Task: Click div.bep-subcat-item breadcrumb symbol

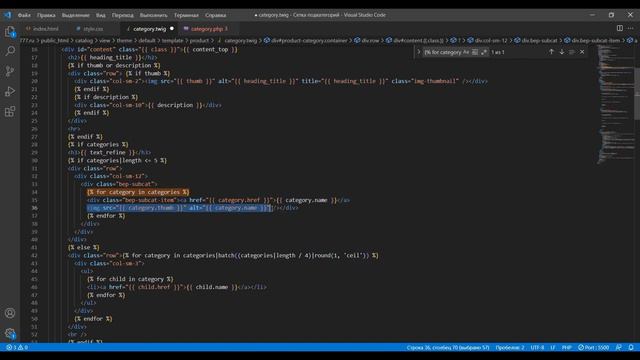Action: 596,40
